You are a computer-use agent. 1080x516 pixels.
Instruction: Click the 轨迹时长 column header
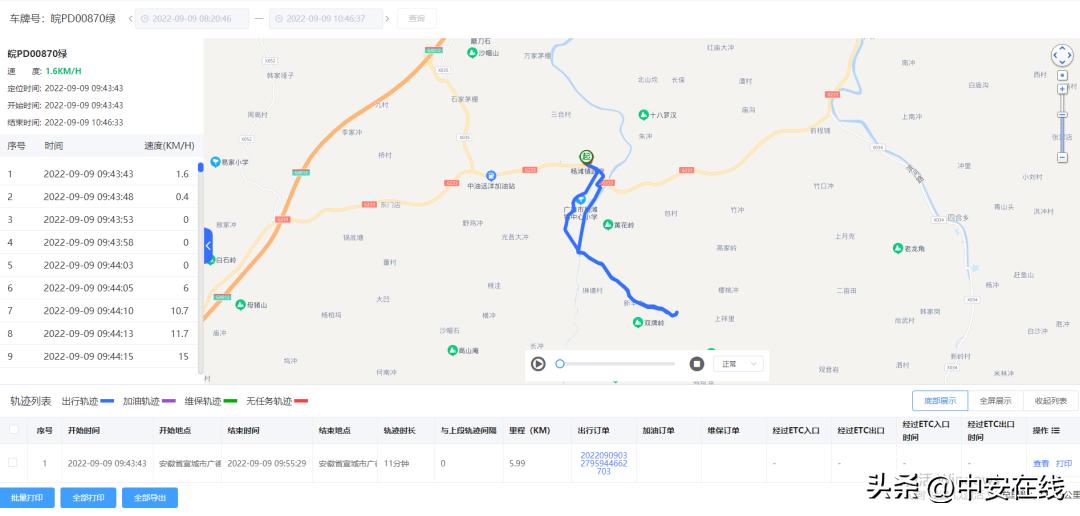coord(399,430)
